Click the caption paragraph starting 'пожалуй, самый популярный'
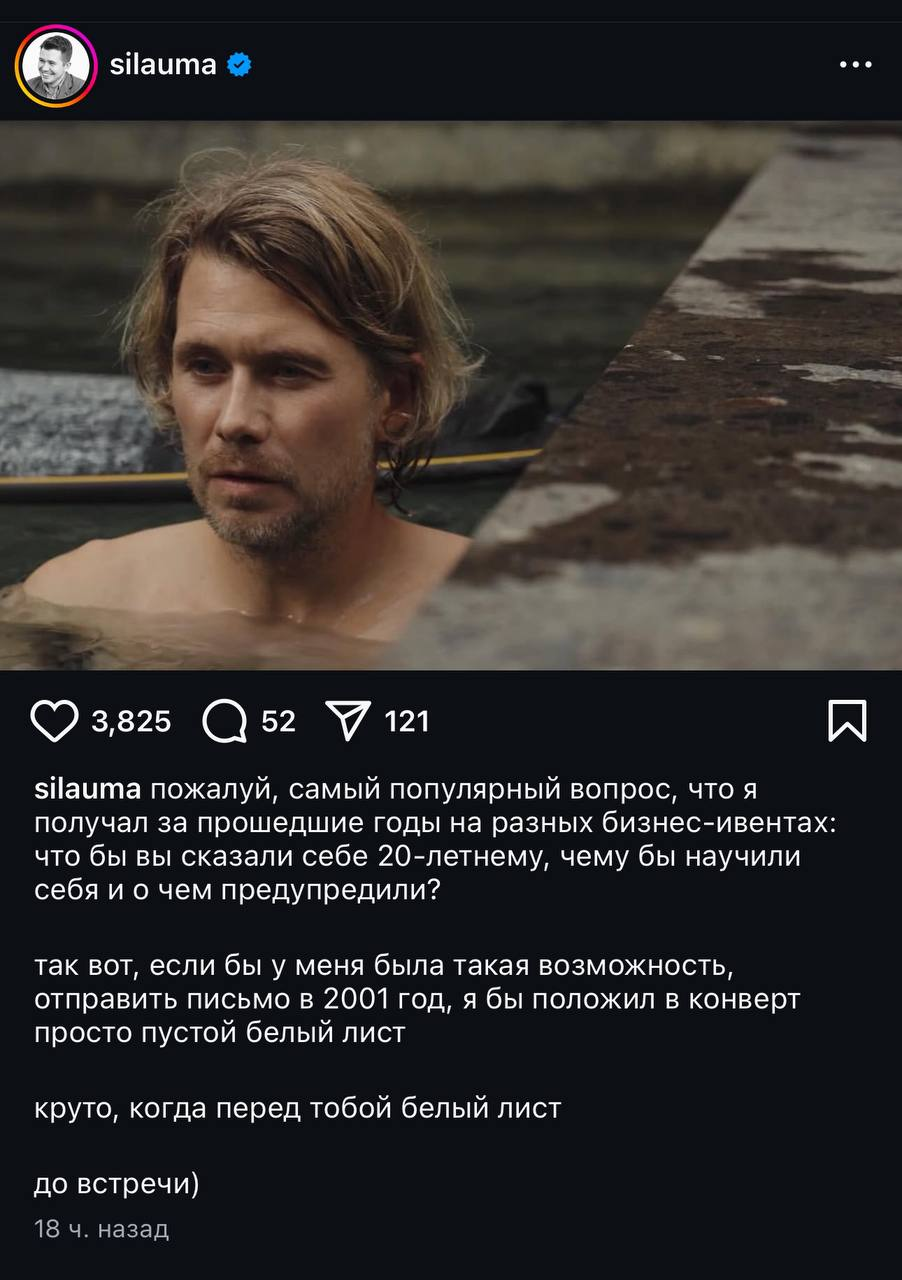Viewport: 902px width, 1280px height. coord(418,841)
